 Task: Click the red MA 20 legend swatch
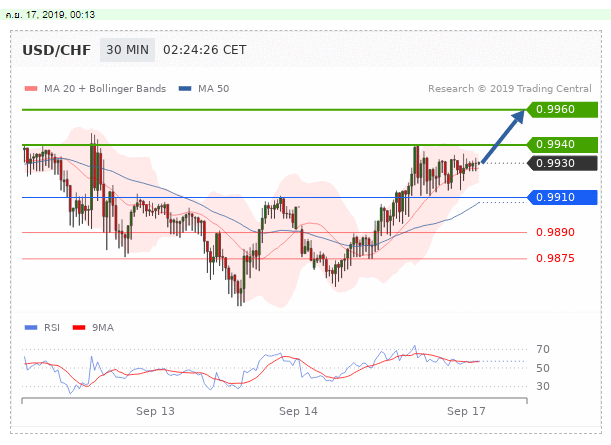pos(31,88)
